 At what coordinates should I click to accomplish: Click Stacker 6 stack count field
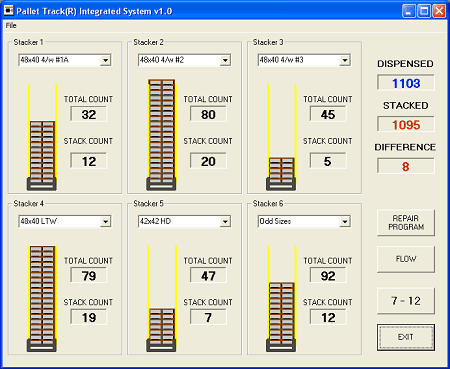click(x=328, y=317)
